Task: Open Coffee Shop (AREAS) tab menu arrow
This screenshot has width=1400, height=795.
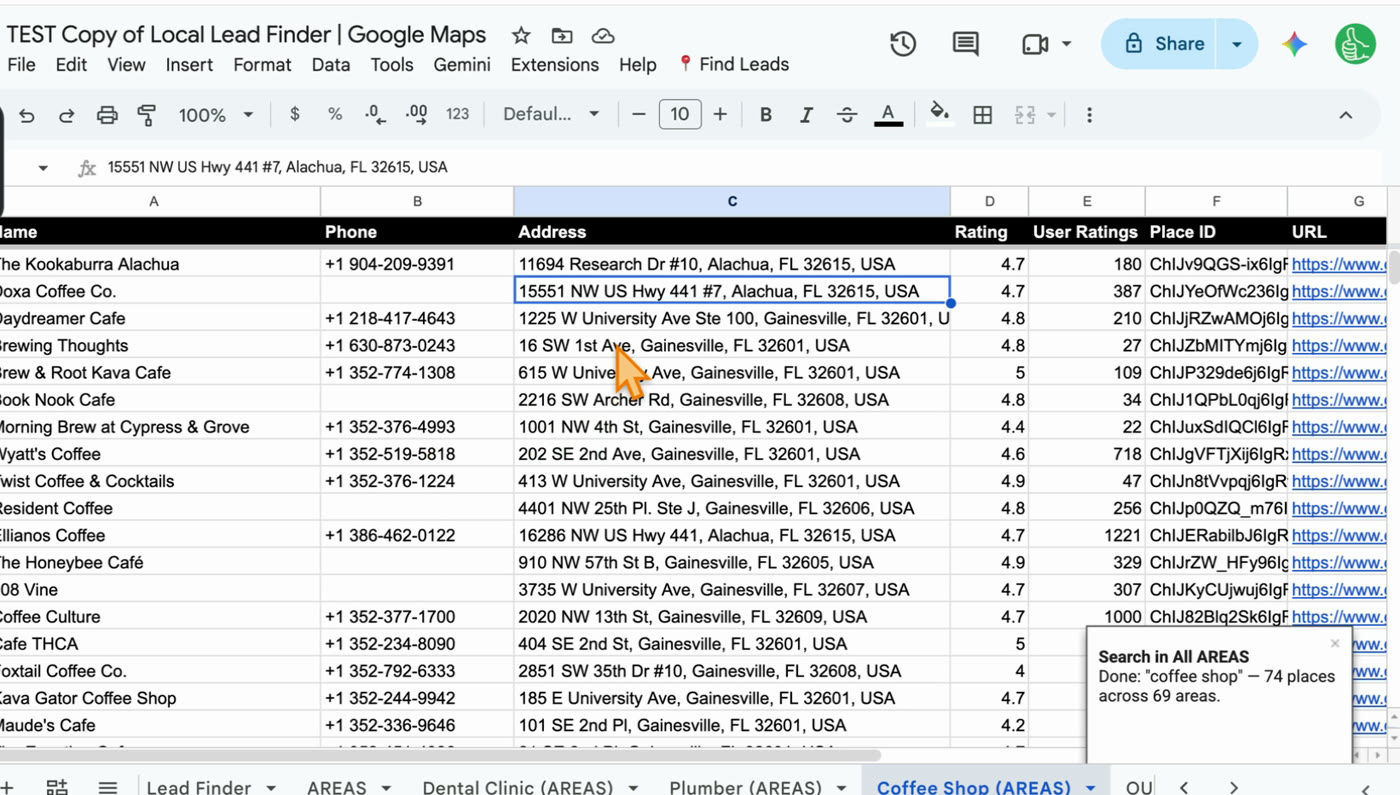Action: [x=1090, y=788]
